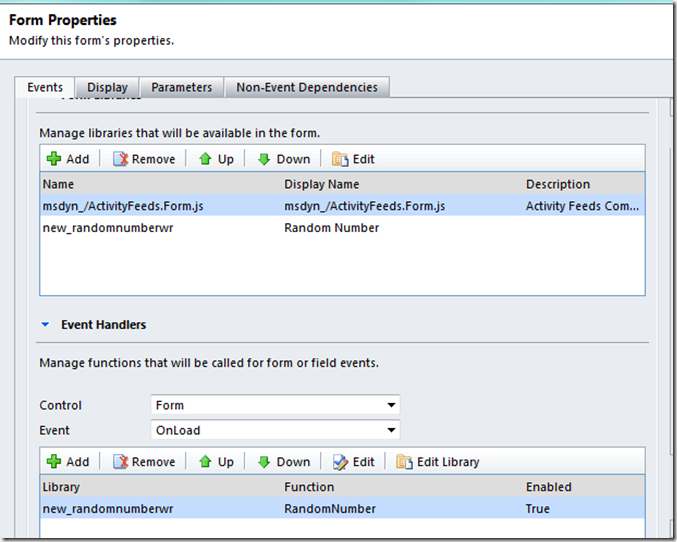Image resolution: width=677 pixels, height=542 pixels.
Task: Move event handler Down in list
Action: tap(284, 462)
